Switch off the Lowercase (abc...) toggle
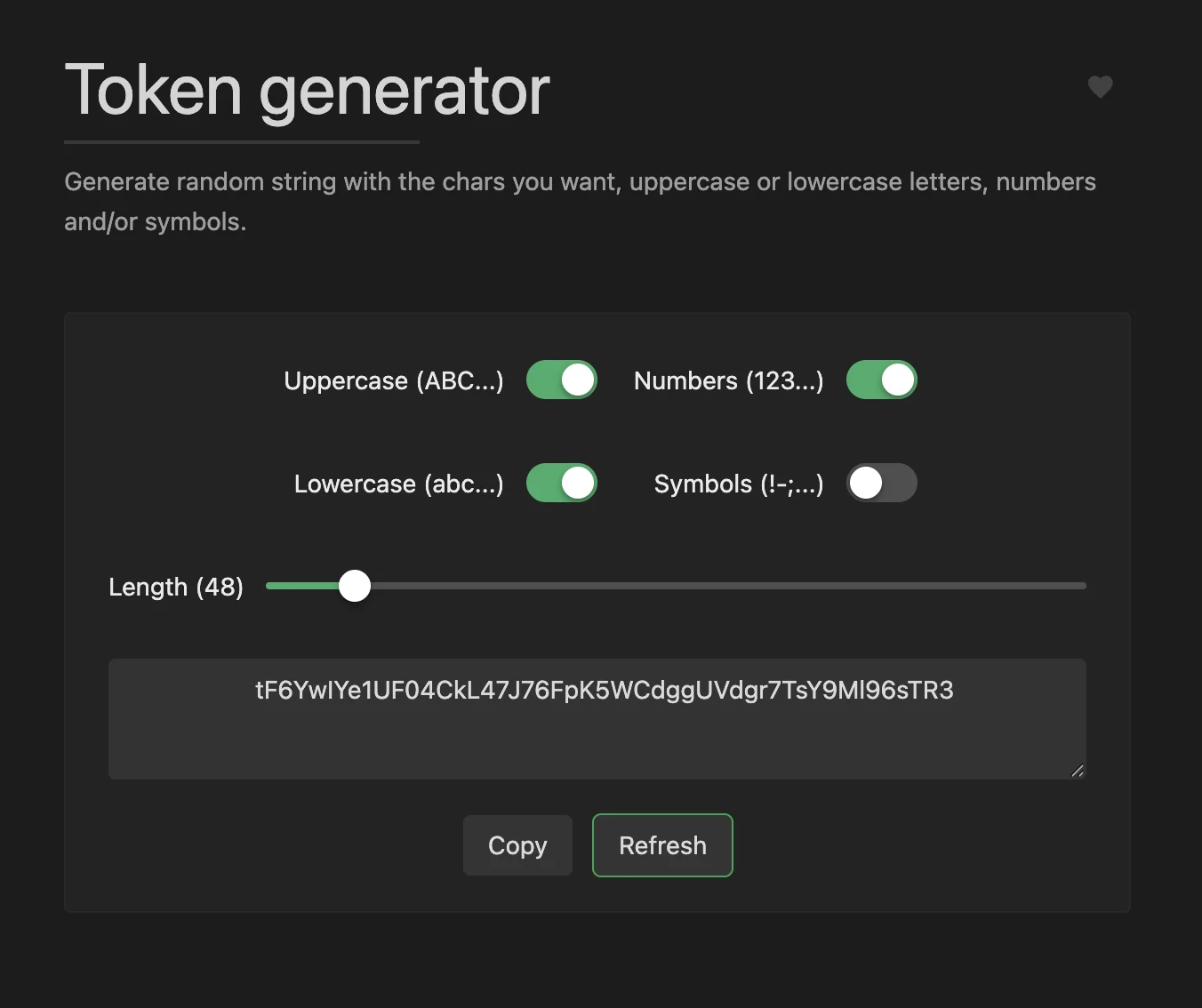 [562, 483]
